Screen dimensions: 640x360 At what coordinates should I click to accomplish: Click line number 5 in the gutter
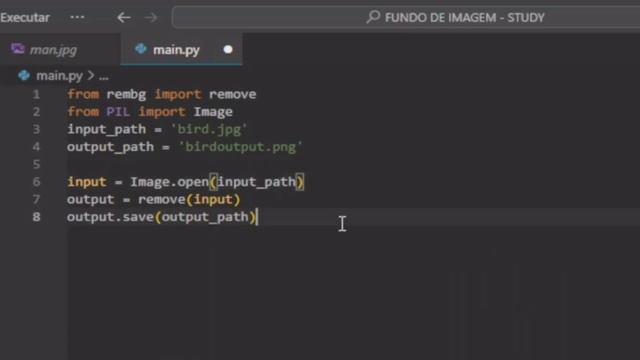coord(36,164)
